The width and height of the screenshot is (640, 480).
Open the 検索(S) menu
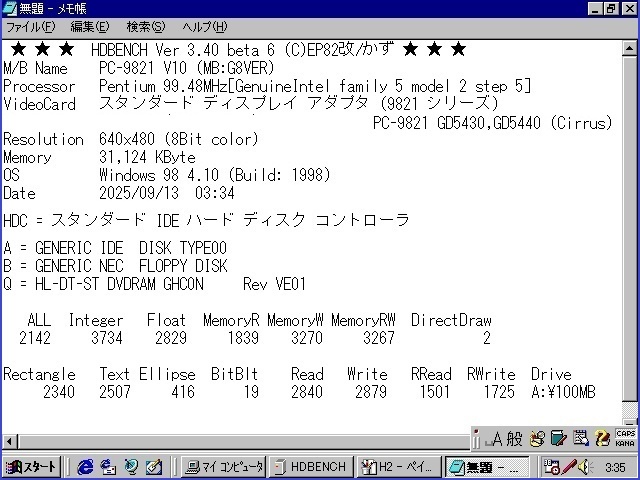[145, 27]
